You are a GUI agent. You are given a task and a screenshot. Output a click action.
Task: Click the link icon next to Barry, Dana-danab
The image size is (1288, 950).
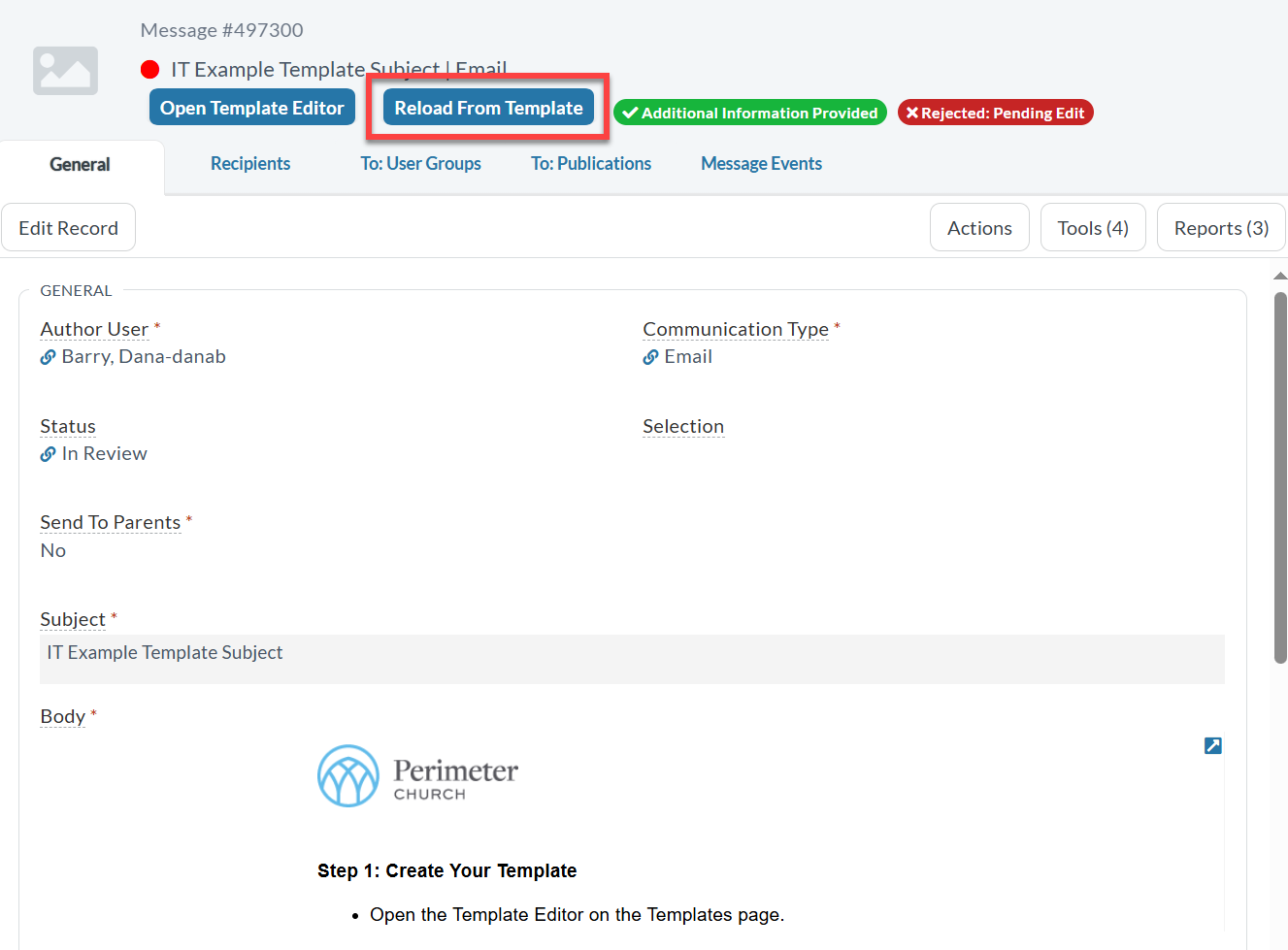[48, 357]
